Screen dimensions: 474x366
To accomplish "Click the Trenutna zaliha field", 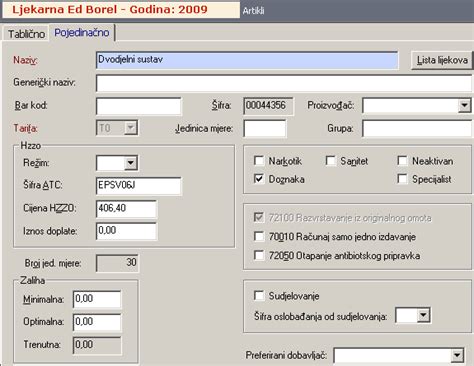I will (97, 345).
